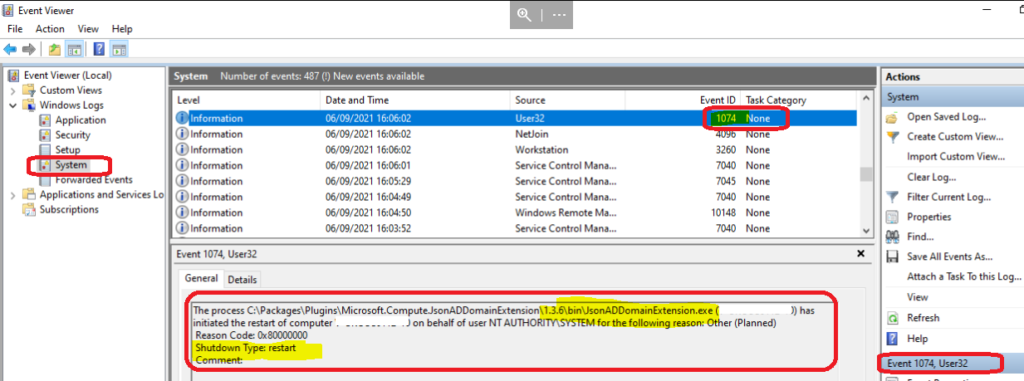Click the Create Custom View funnel icon
The height and width of the screenshot is (381, 1024).
(x=892, y=137)
